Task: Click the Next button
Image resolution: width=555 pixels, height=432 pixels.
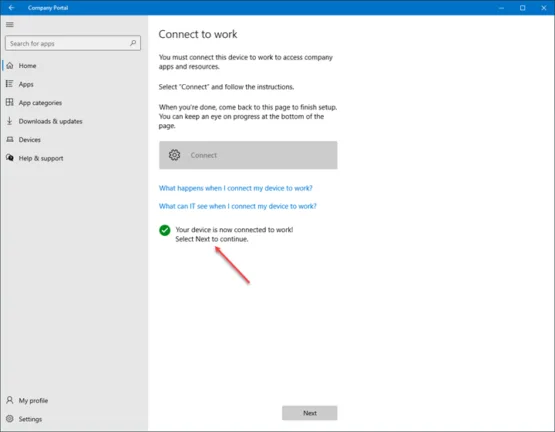Action: point(310,413)
